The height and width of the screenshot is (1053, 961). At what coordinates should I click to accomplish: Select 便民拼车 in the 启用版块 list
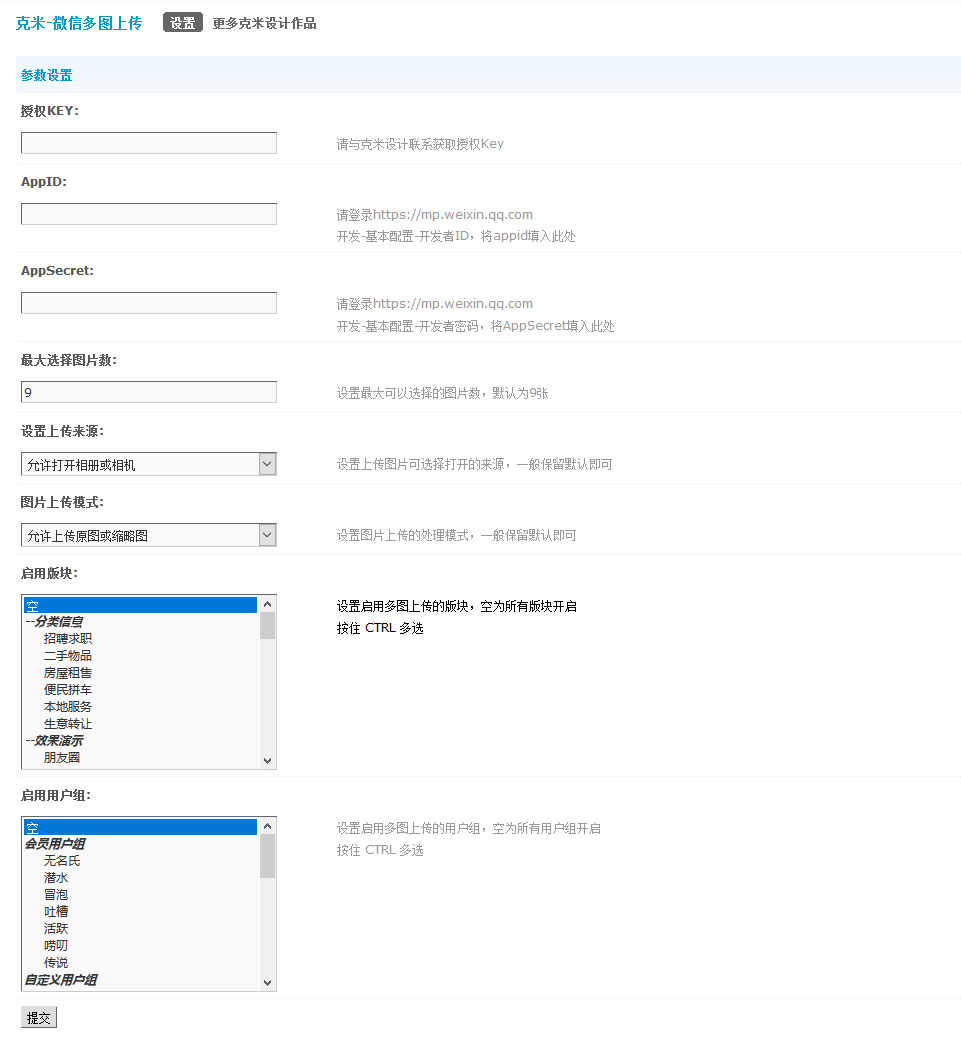(68, 690)
